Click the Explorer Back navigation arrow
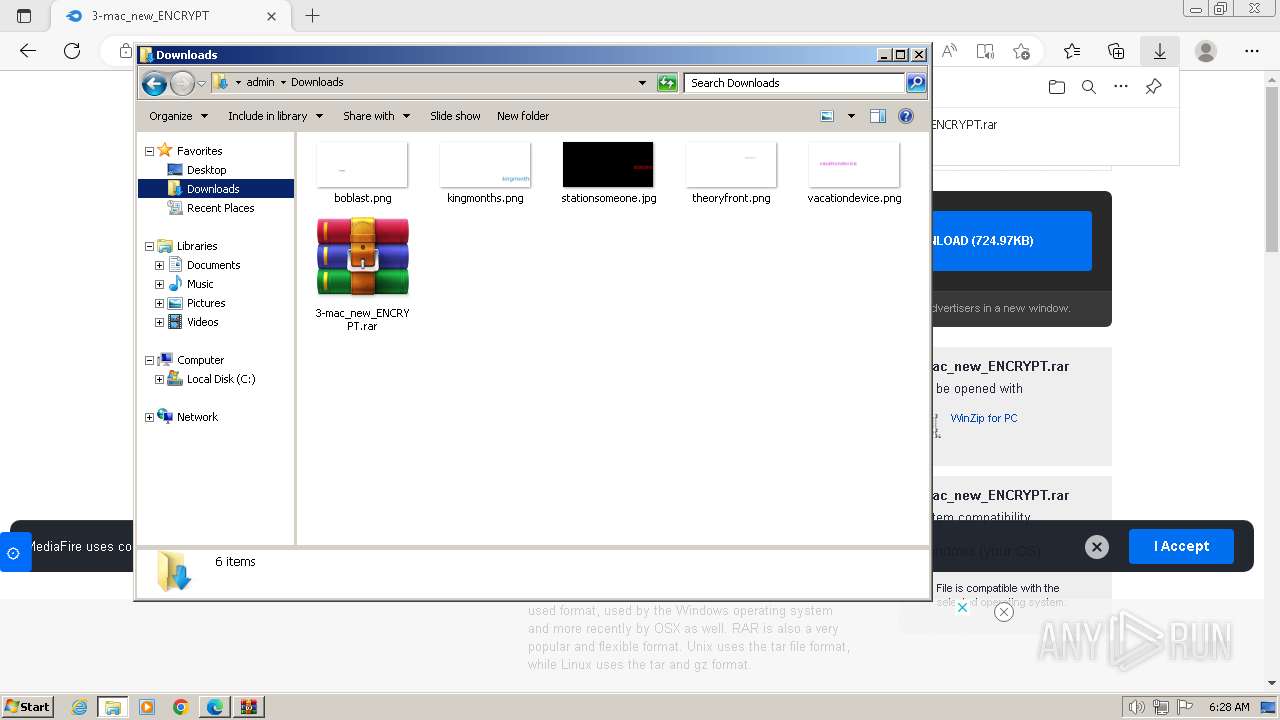 pyautogui.click(x=154, y=83)
